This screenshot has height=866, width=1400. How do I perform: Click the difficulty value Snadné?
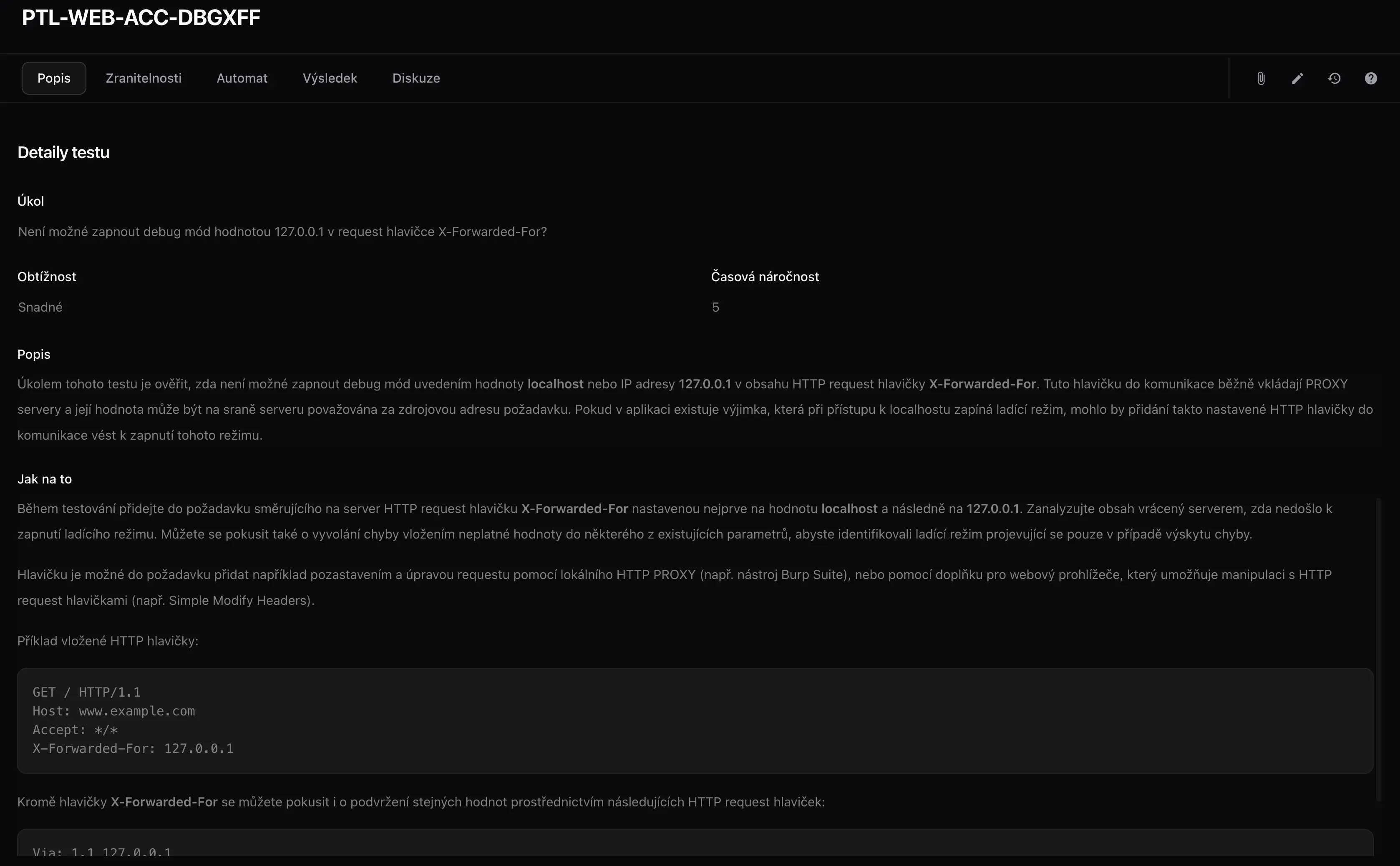click(x=40, y=307)
